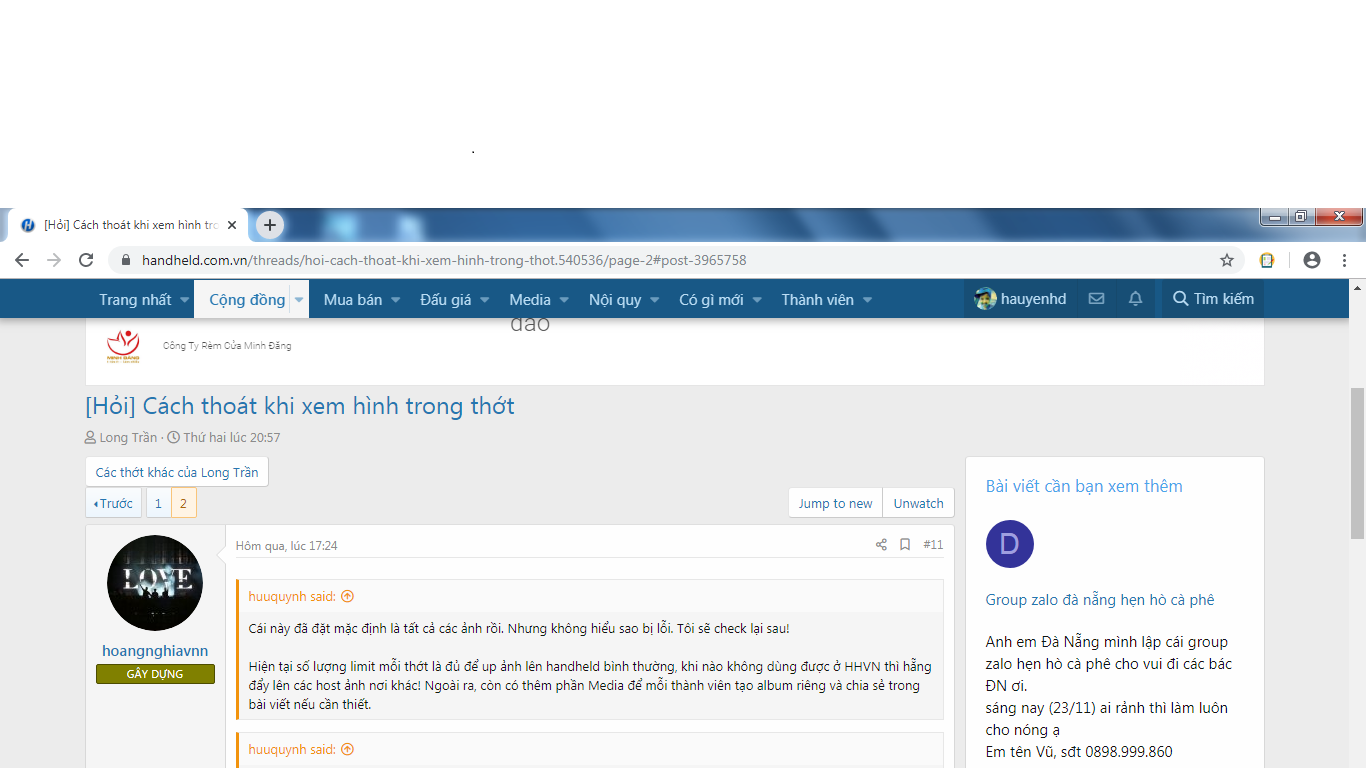Screen dimensions: 1366x768
Task: Open the alerts bell icon
Action: tap(1135, 299)
